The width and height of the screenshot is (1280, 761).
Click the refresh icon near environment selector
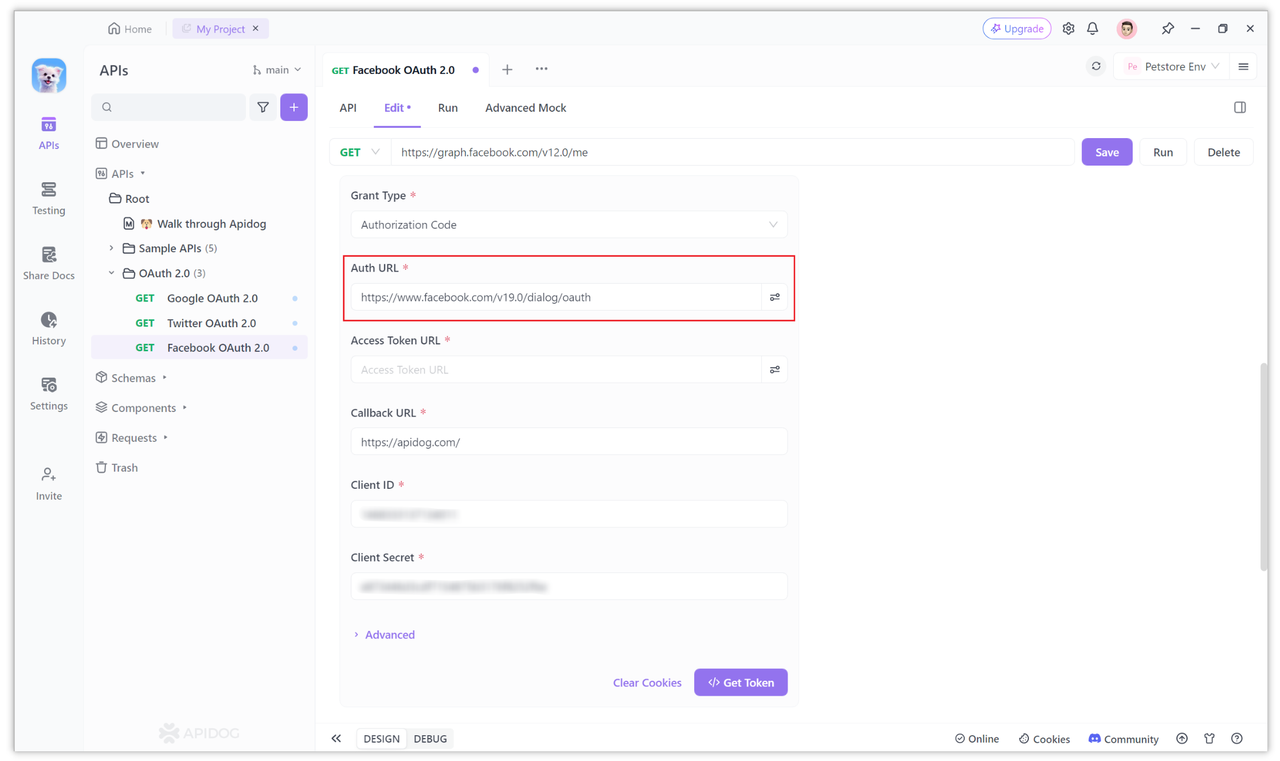point(1096,67)
